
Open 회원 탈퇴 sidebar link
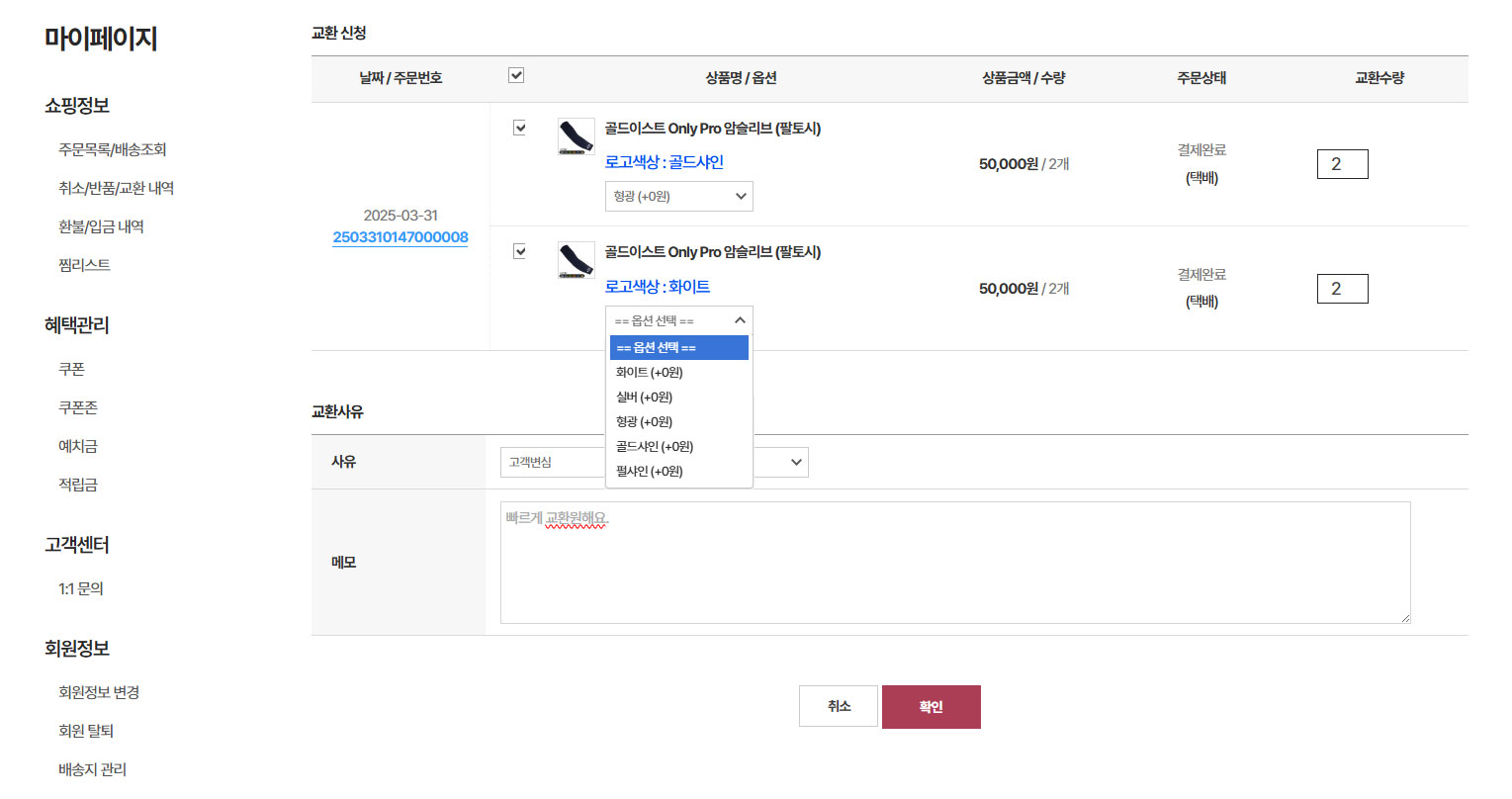pos(86,731)
